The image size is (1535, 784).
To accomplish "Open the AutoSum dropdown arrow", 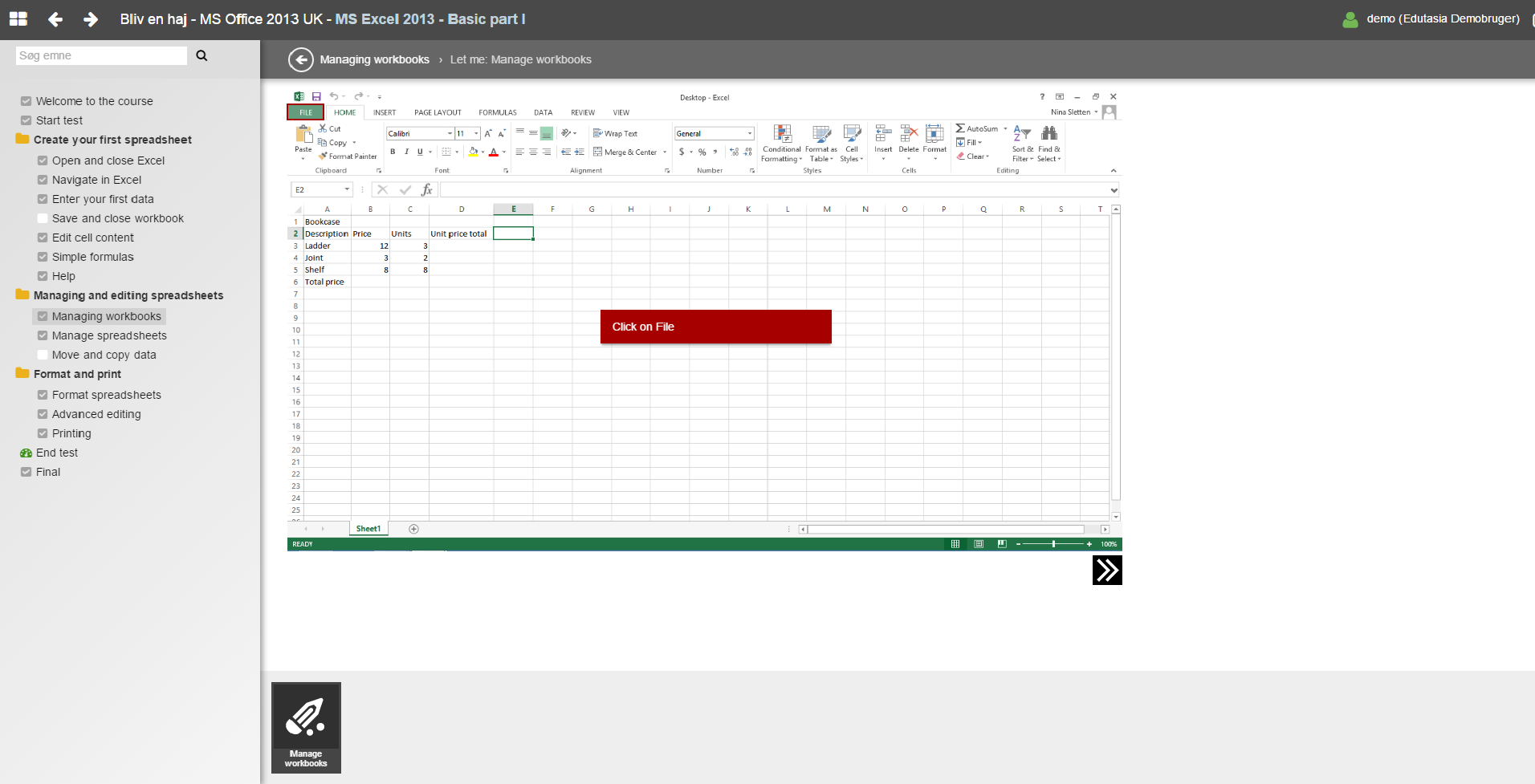I will coord(1005,128).
